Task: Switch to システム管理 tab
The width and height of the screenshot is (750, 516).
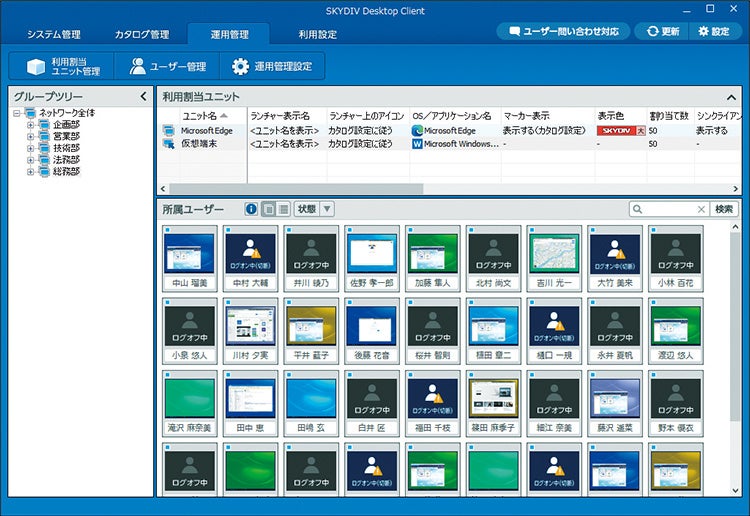Action: pyautogui.click(x=54, y=34)
